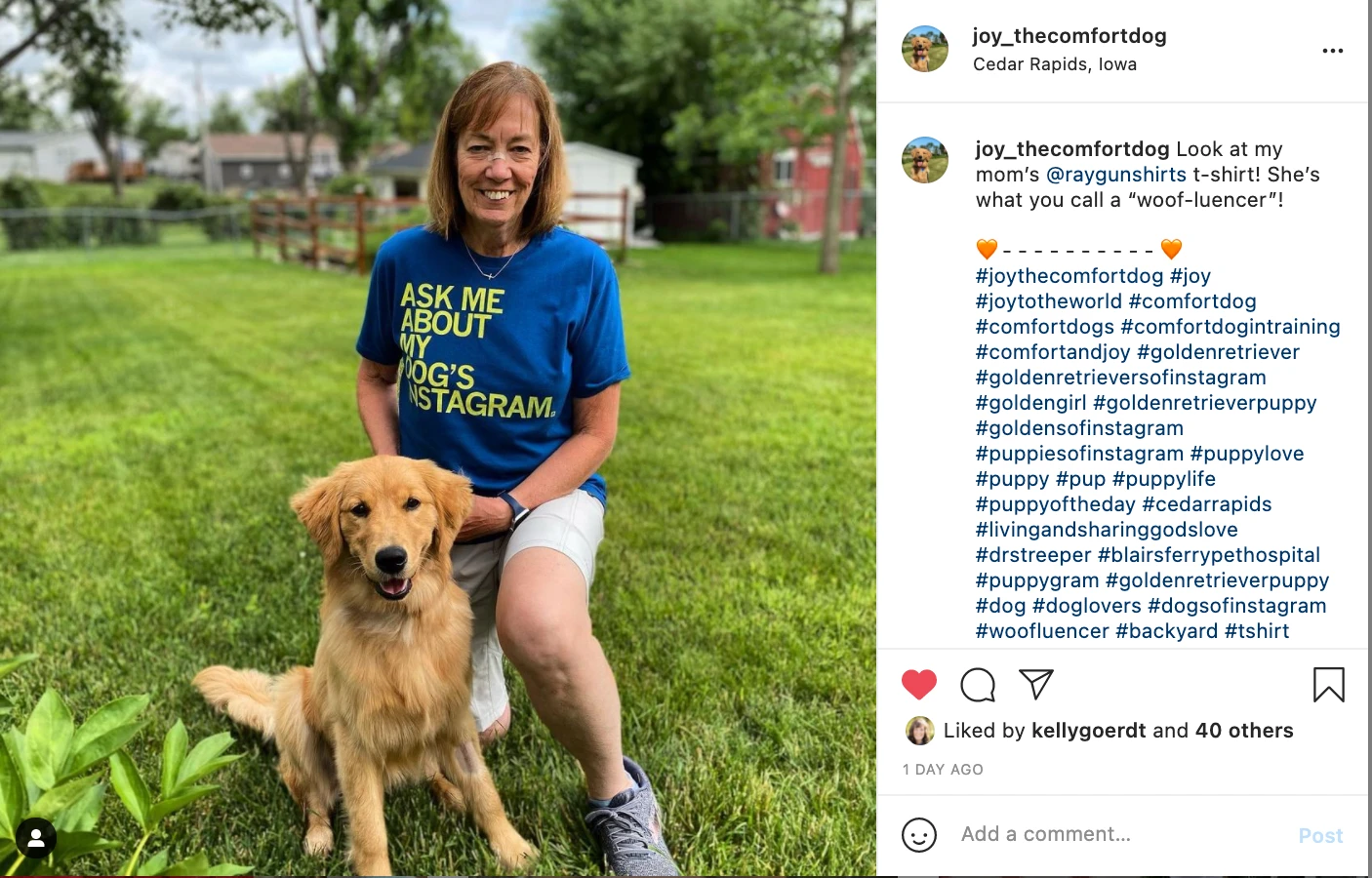View the list of 40 others likes
Screen dimensions: 1372x878
coord(1243,731)
